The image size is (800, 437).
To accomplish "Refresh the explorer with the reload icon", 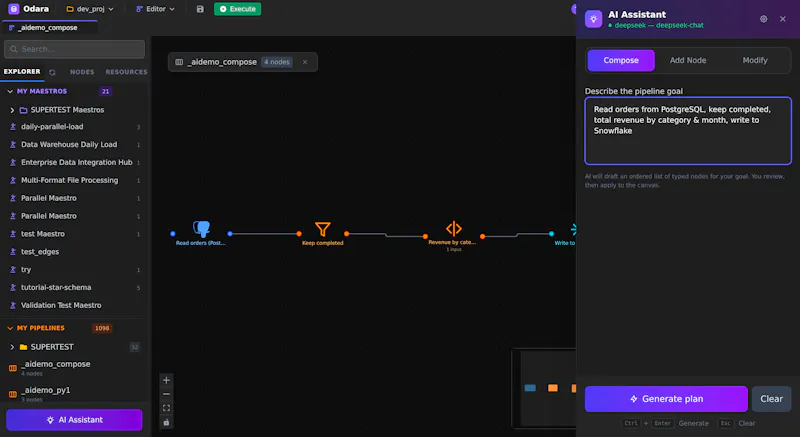I will 53,72.
